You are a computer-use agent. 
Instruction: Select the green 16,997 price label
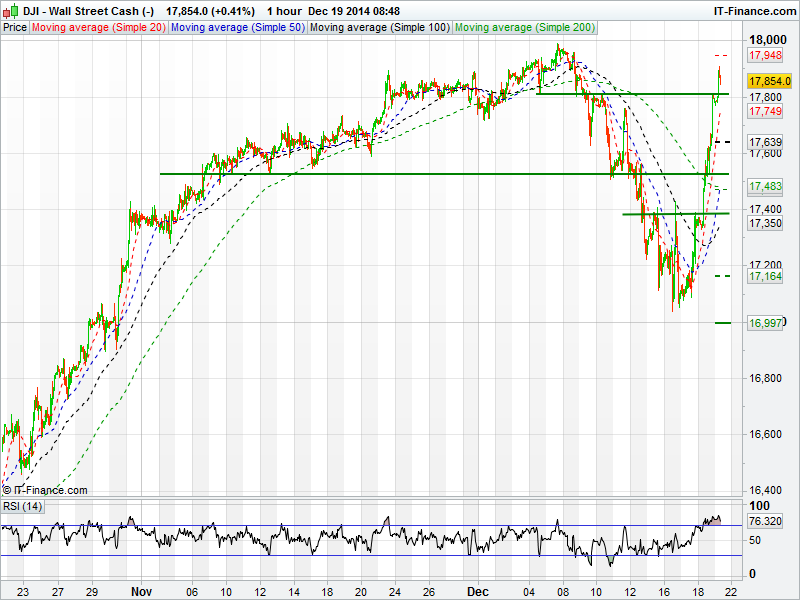(x=765, y=322)
